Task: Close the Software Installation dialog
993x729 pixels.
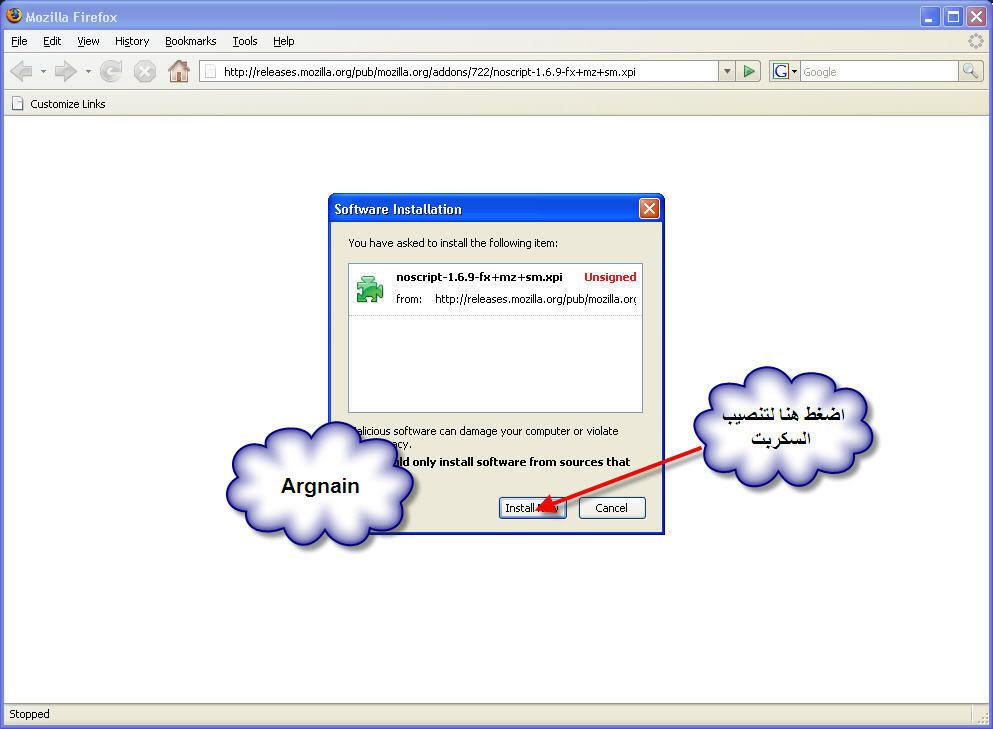Action: [649, 209]
